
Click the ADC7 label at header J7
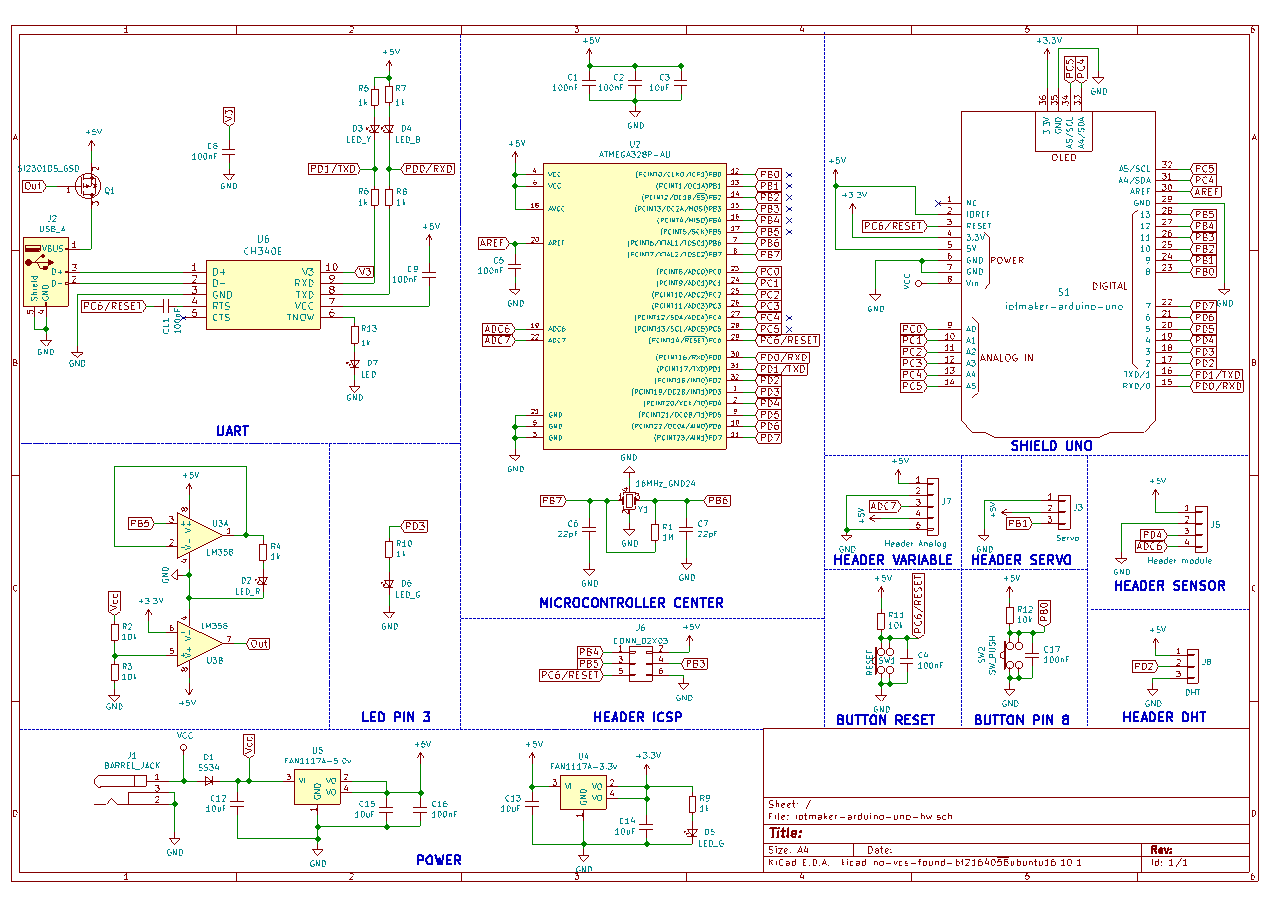884,506
